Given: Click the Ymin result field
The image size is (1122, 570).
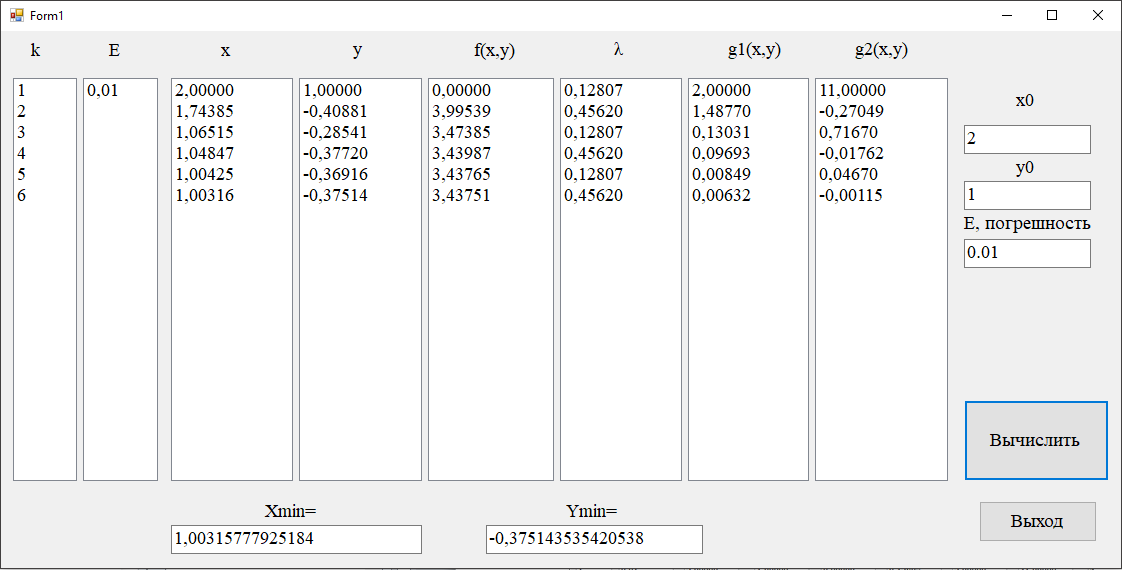Looking at the screenshot, I should [x=594, y=539].
